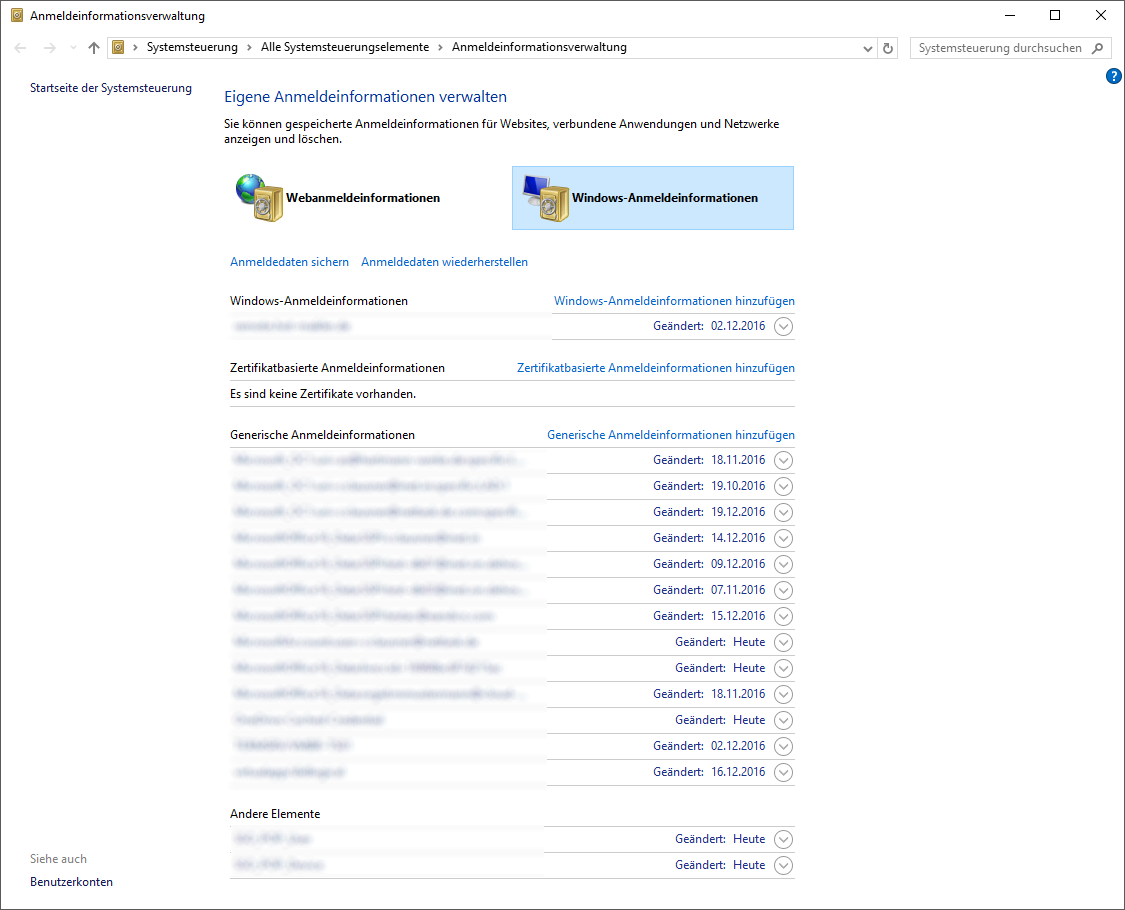Close the Anmeldeinformationsverwaltung window
Viewport: 1125px width, 910px height.
click(x=1101, y=15)
